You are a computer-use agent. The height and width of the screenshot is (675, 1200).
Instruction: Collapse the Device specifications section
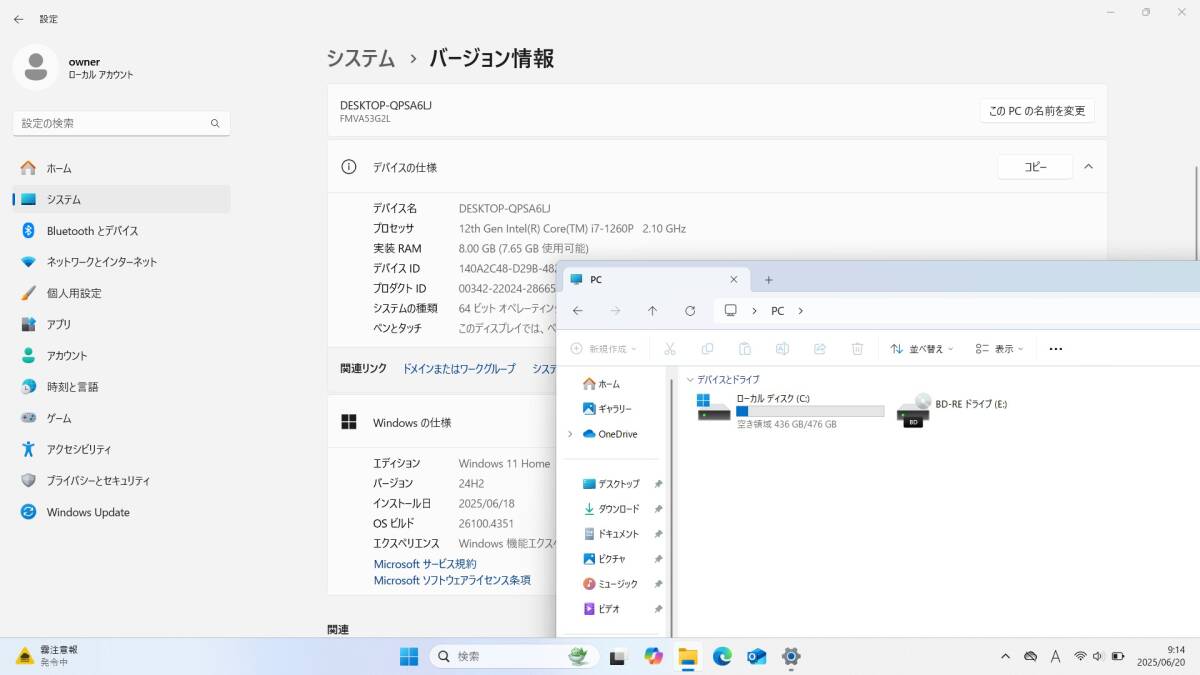click(x=1089, y=167)
